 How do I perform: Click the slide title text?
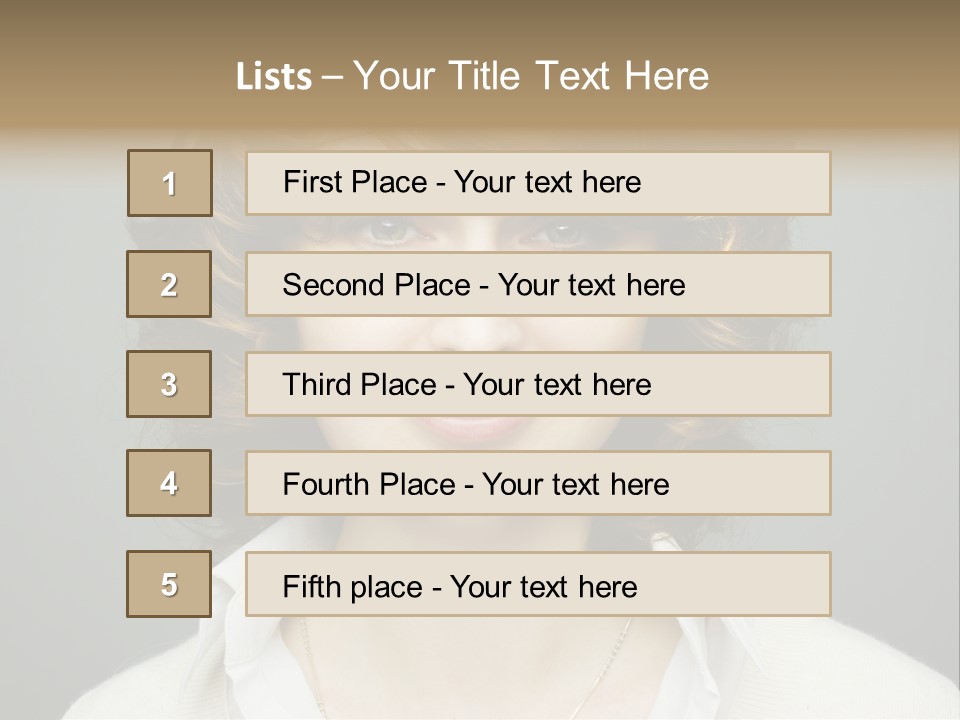pos(472,76)
